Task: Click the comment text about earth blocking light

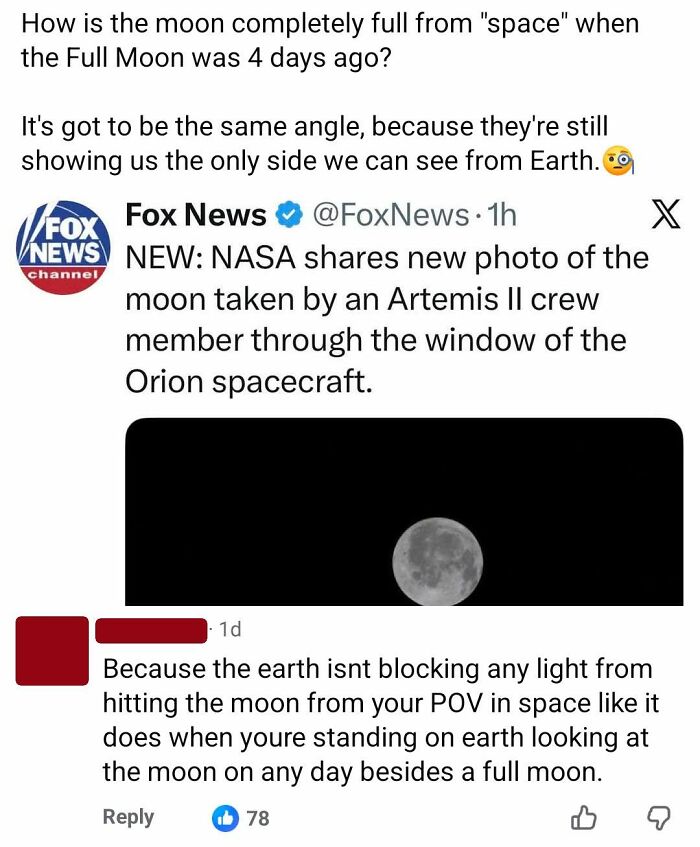Action: (381, 720)
